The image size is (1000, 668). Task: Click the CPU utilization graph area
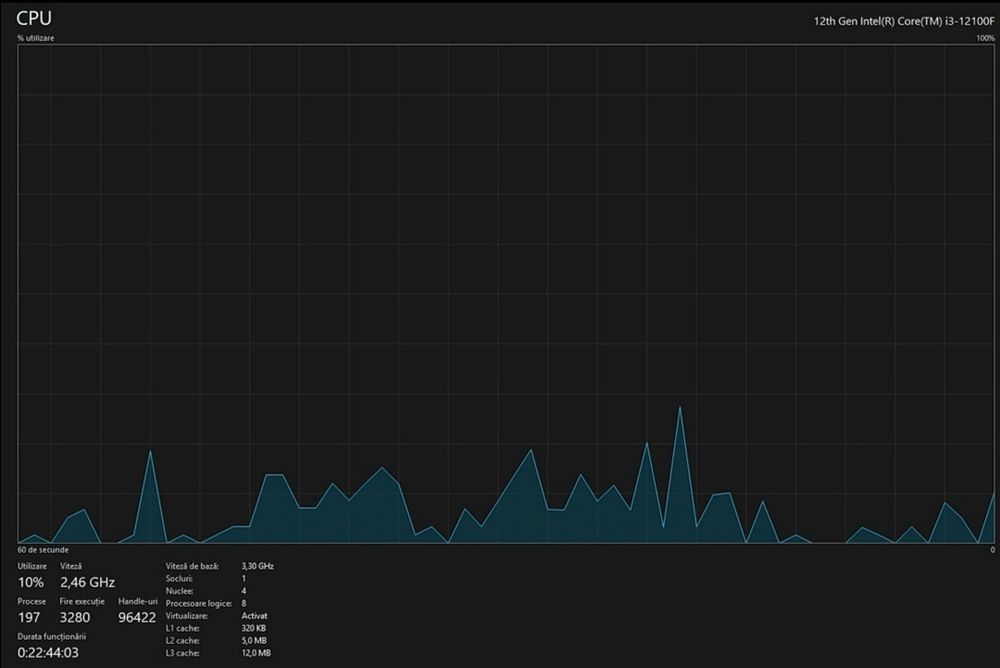click(x=506, y=293)
